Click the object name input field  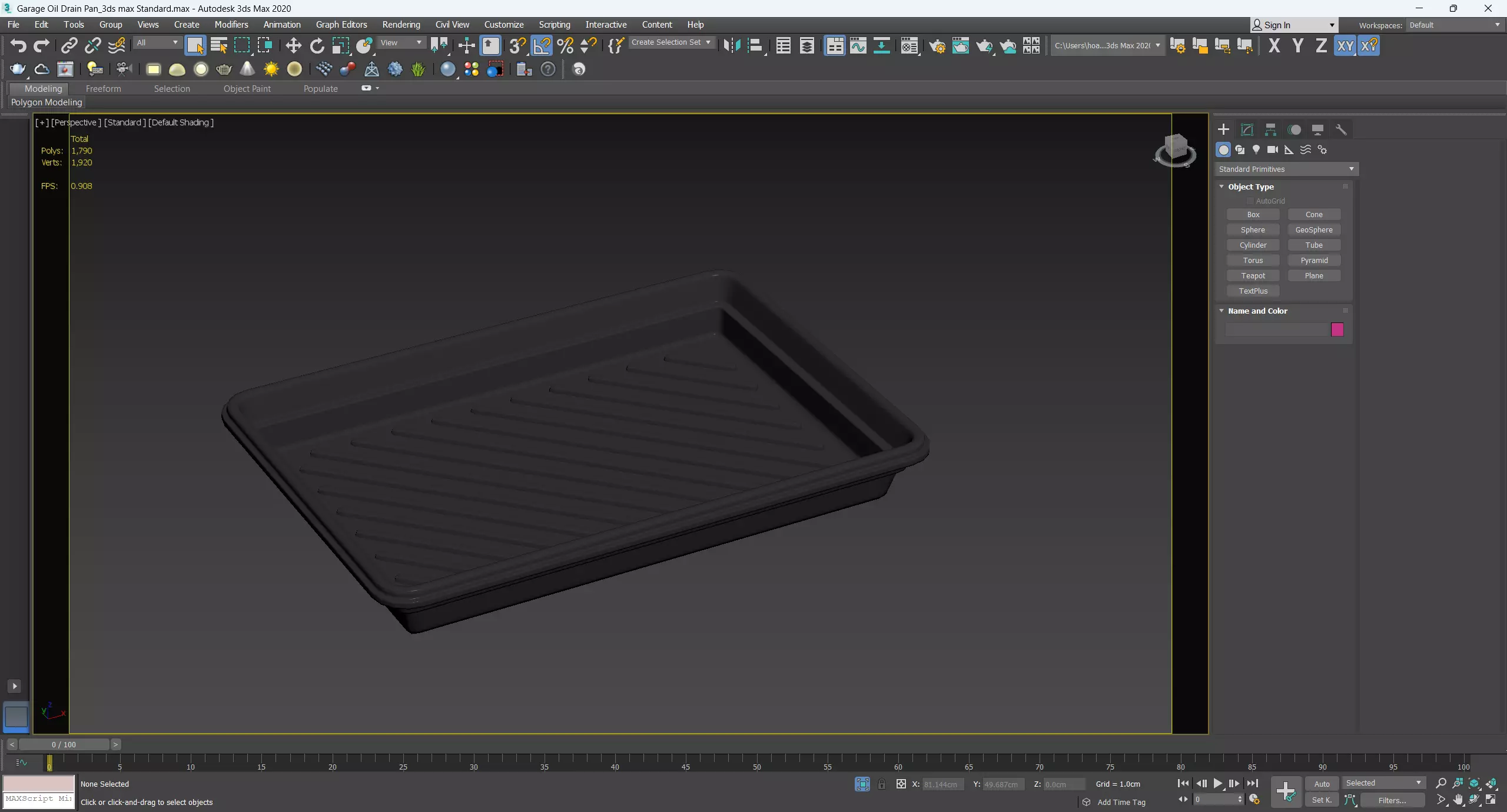(1277, 330)
